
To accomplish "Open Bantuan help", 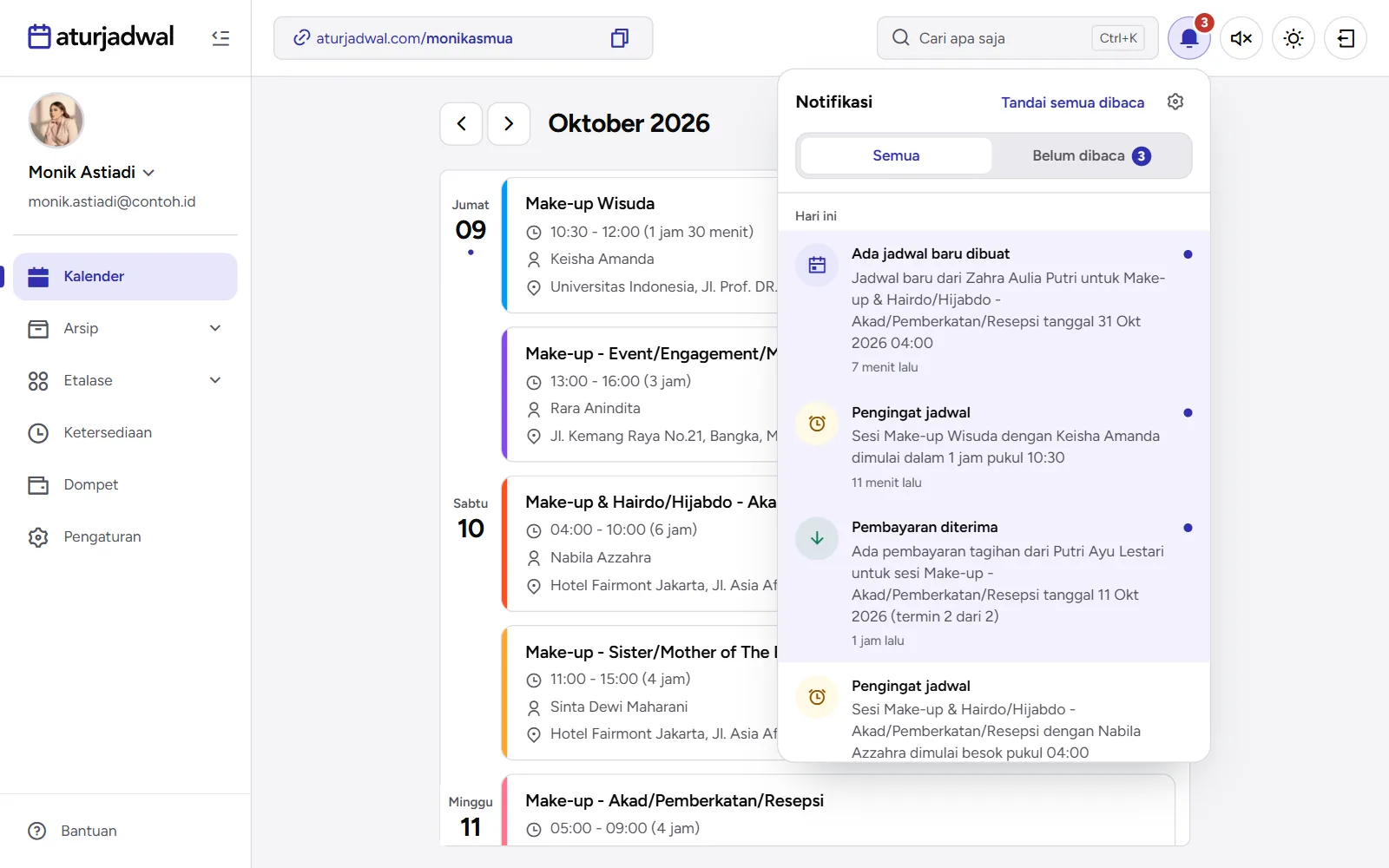I will pyautogui.click(x=72, y=831).
